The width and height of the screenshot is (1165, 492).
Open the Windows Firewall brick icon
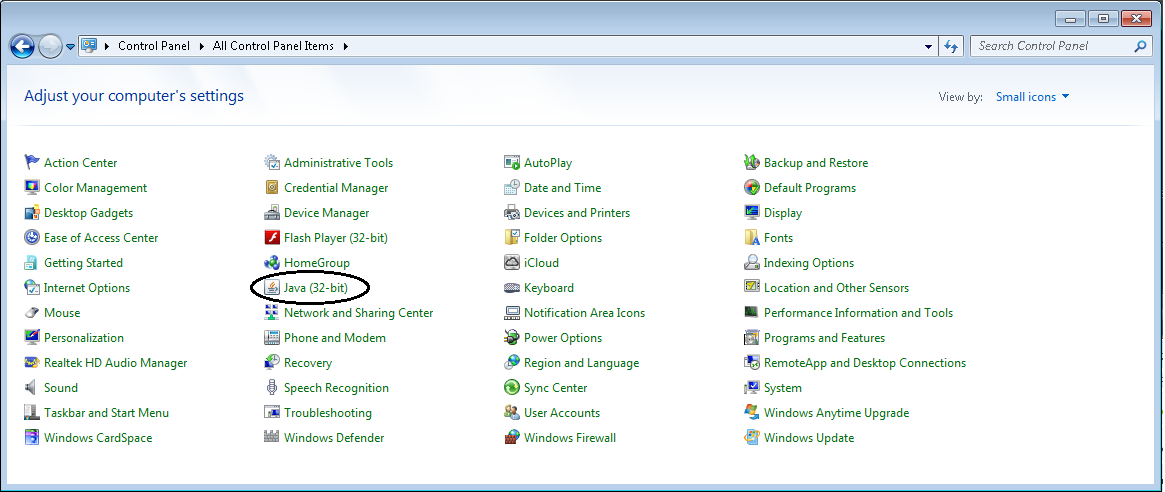point(512,438)
